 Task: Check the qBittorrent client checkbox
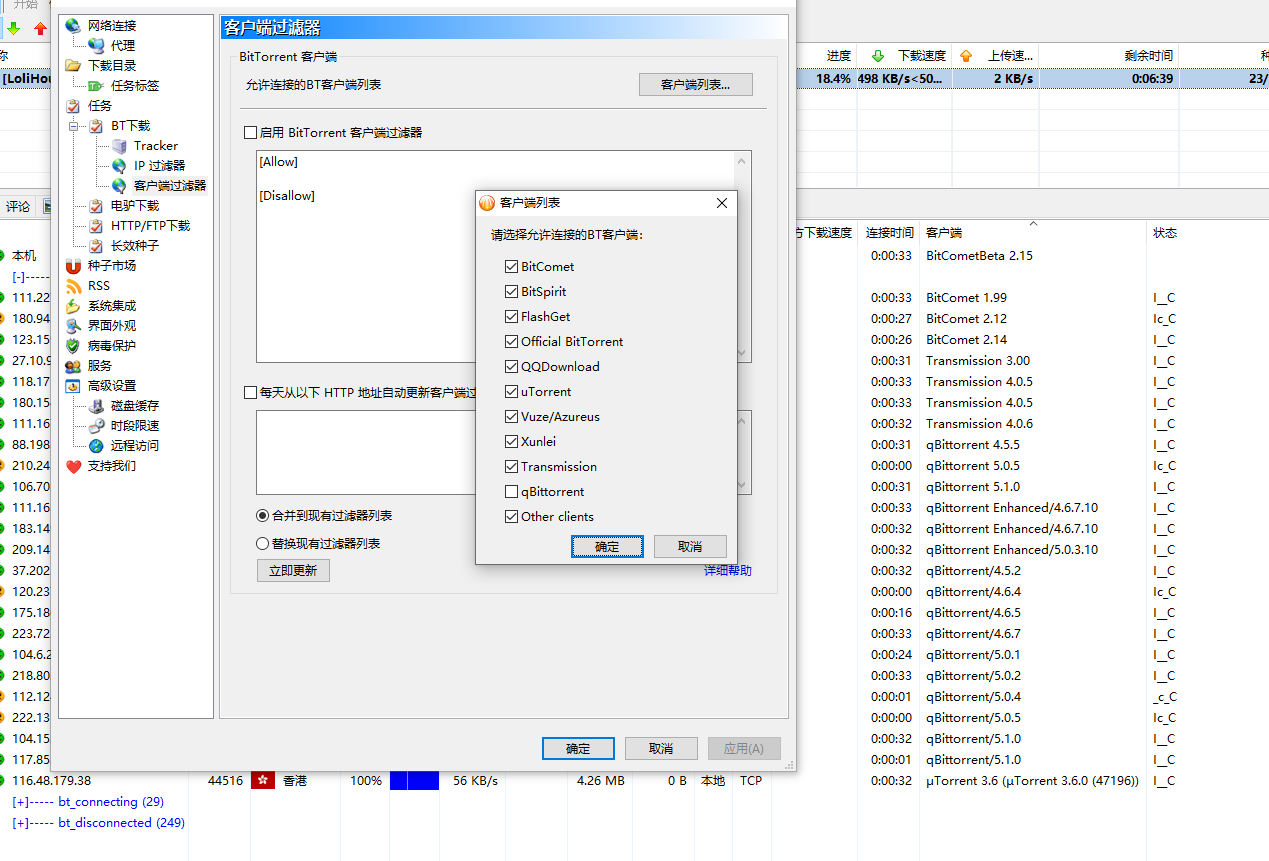pos(512,491)
